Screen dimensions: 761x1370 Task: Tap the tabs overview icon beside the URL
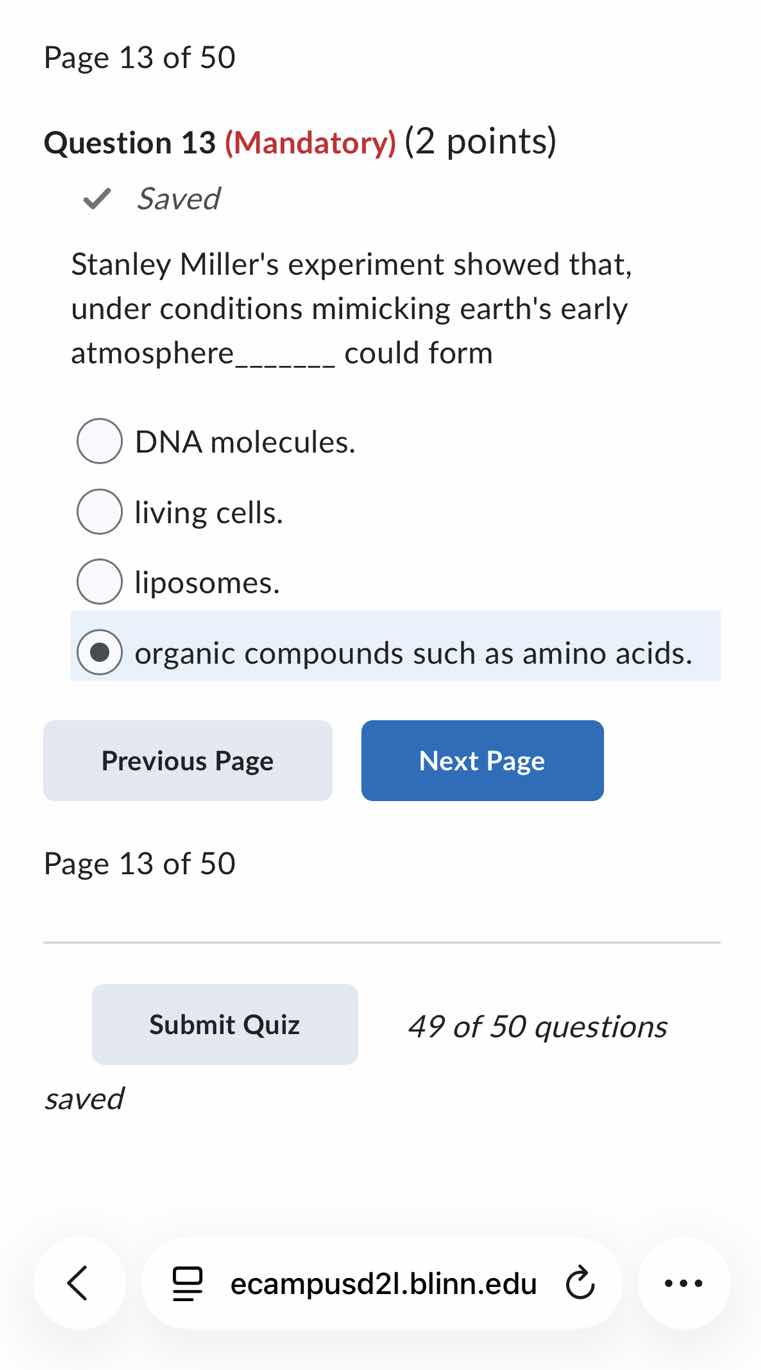[187, 1283]
